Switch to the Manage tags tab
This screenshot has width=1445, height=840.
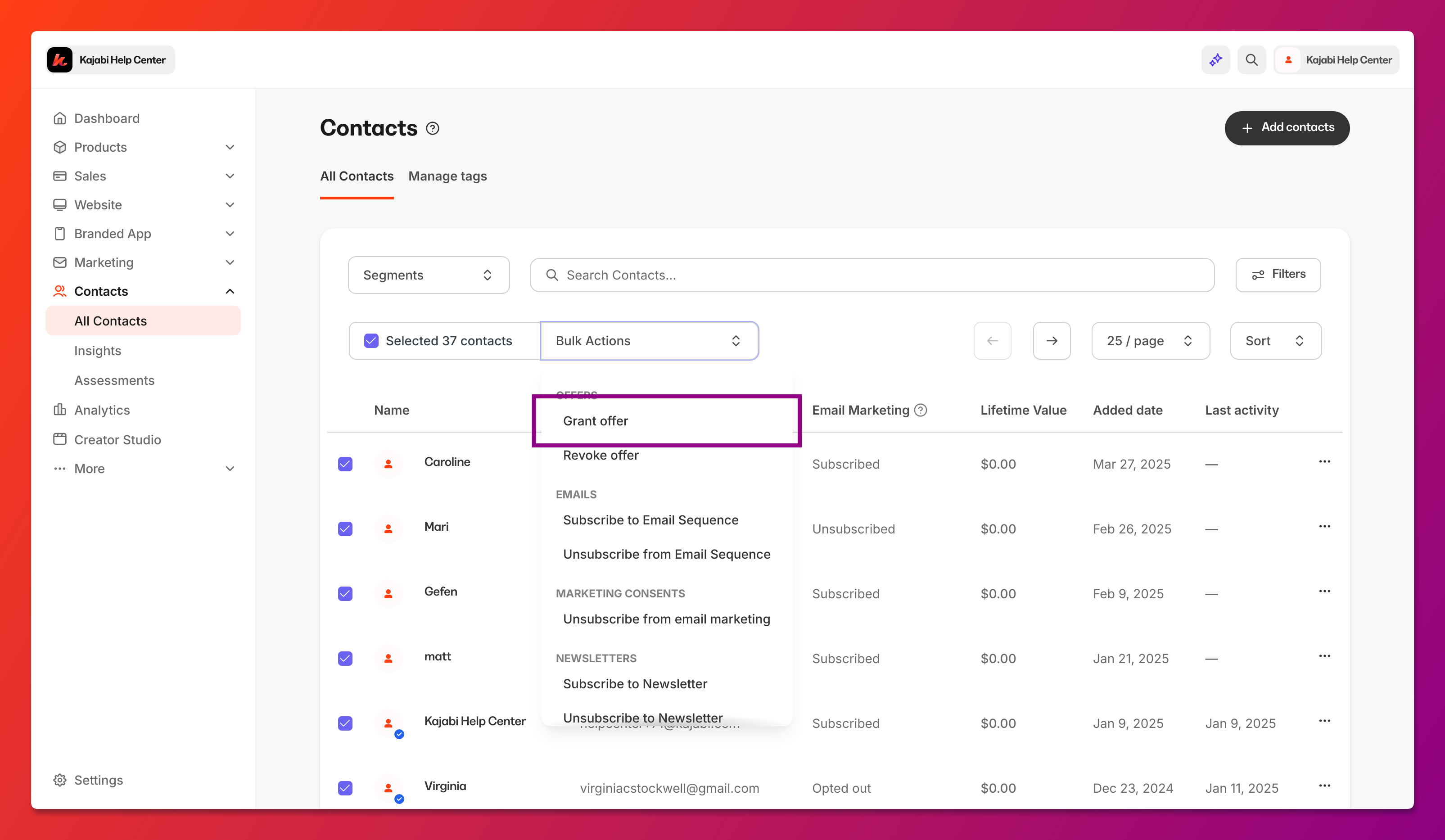click(447, 176)
